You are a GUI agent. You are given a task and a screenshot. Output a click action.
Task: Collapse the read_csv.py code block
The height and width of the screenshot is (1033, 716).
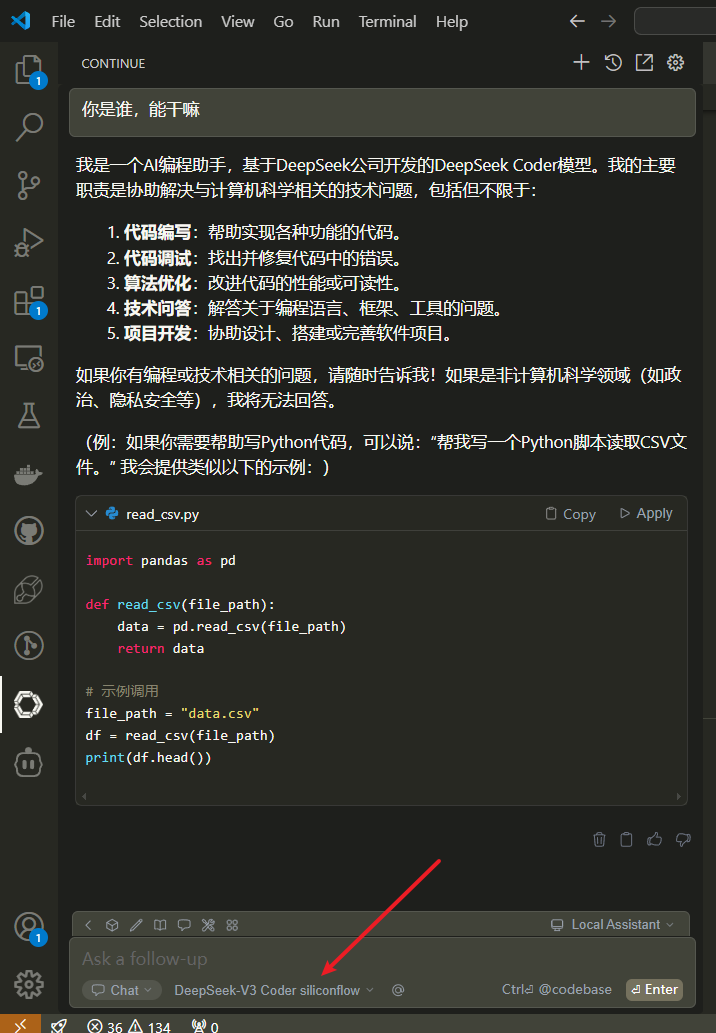tap(92, 513)
